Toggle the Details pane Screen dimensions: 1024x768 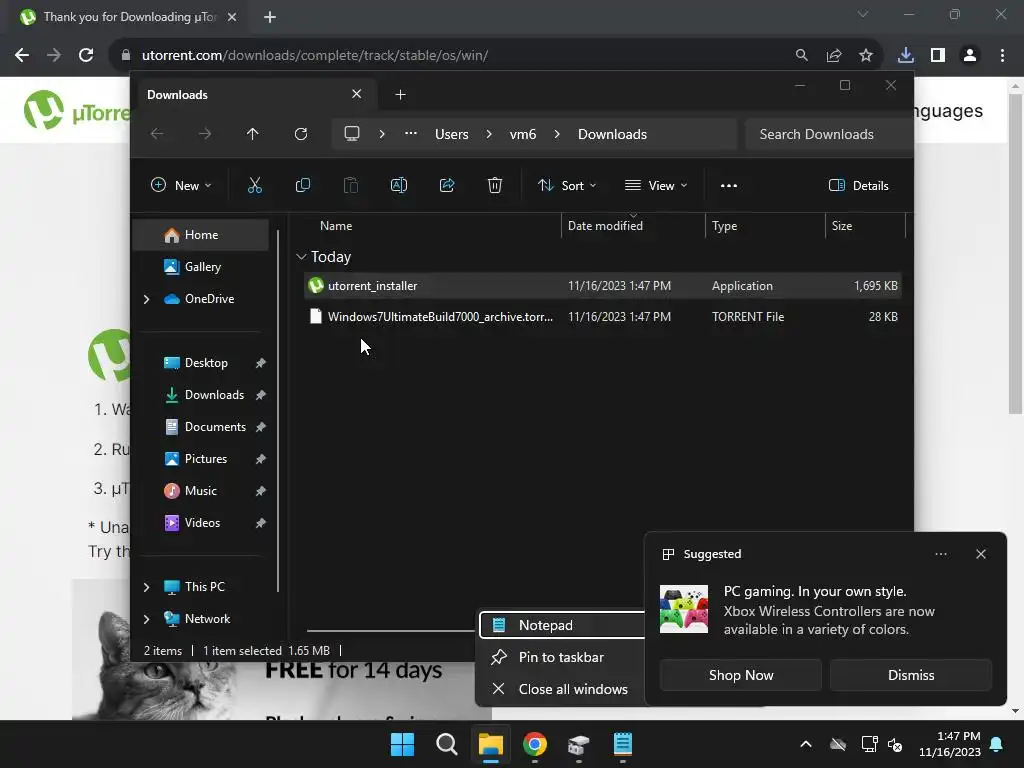tap(858, 185)
